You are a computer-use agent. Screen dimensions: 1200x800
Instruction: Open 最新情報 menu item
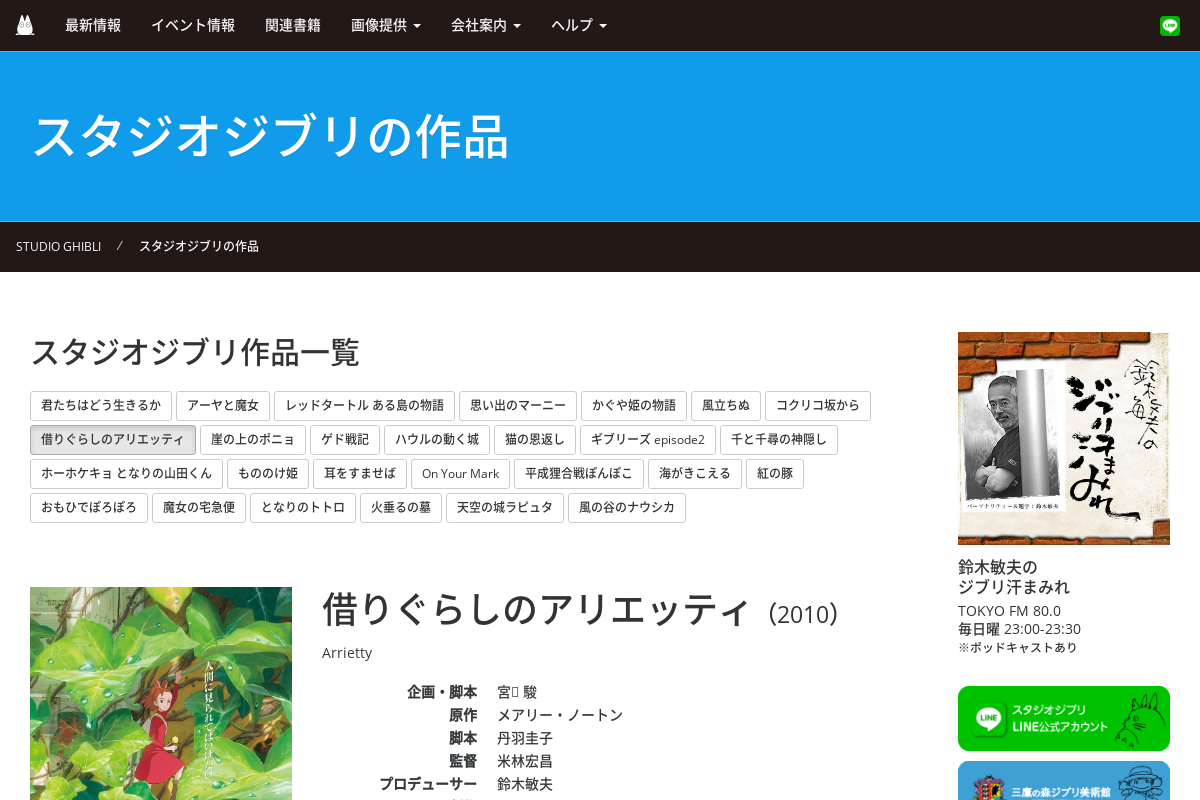coord(93,25)
